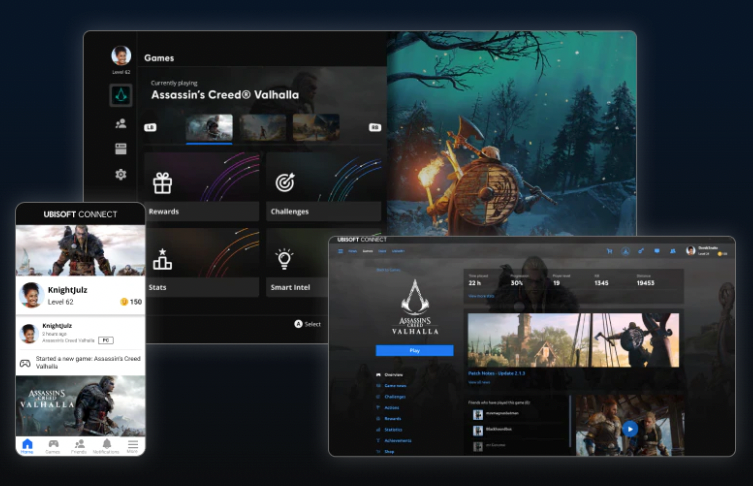Open the Rewards gift tile

coord(202,186)
